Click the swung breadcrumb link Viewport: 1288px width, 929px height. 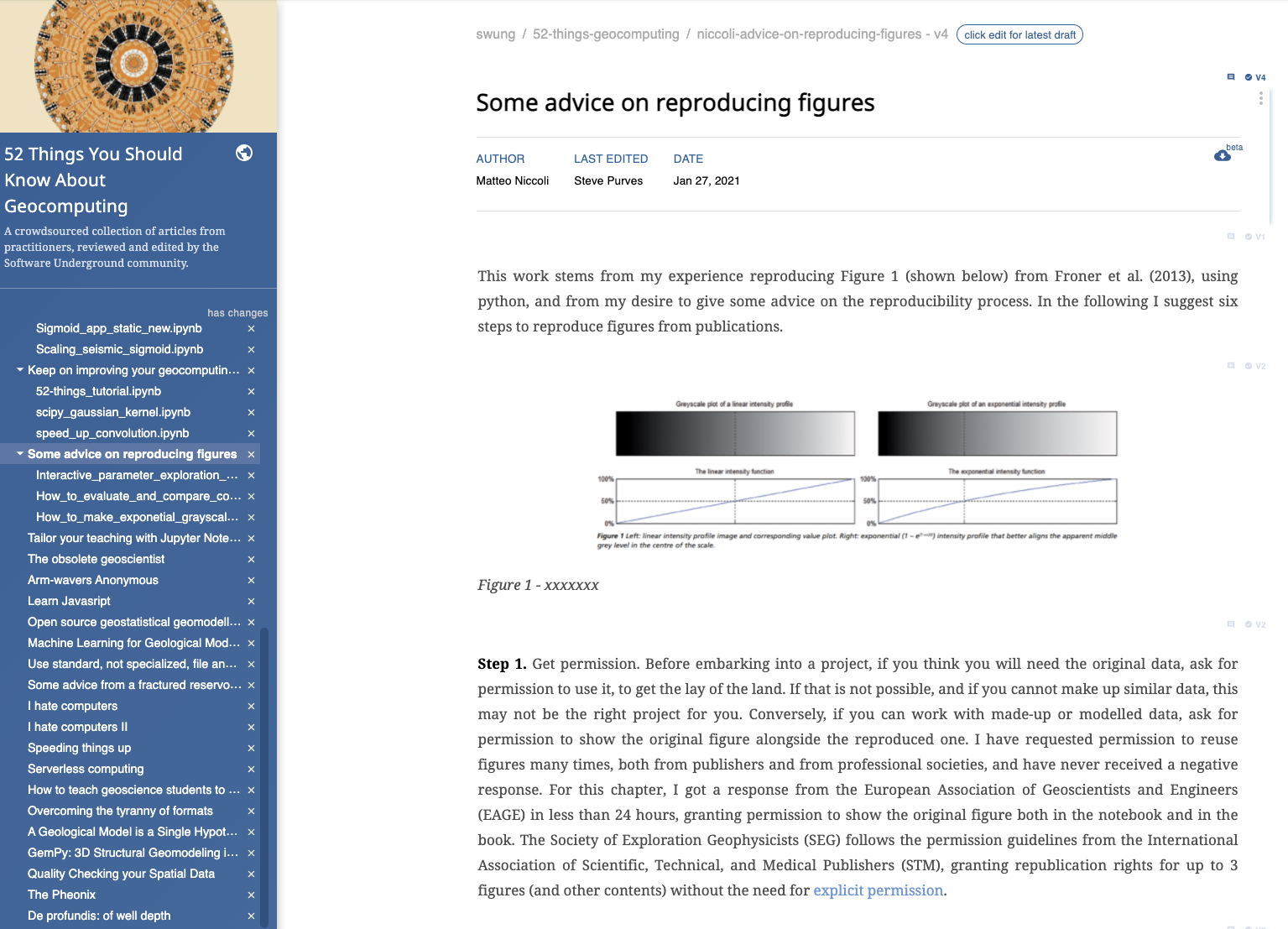(495, 34)
